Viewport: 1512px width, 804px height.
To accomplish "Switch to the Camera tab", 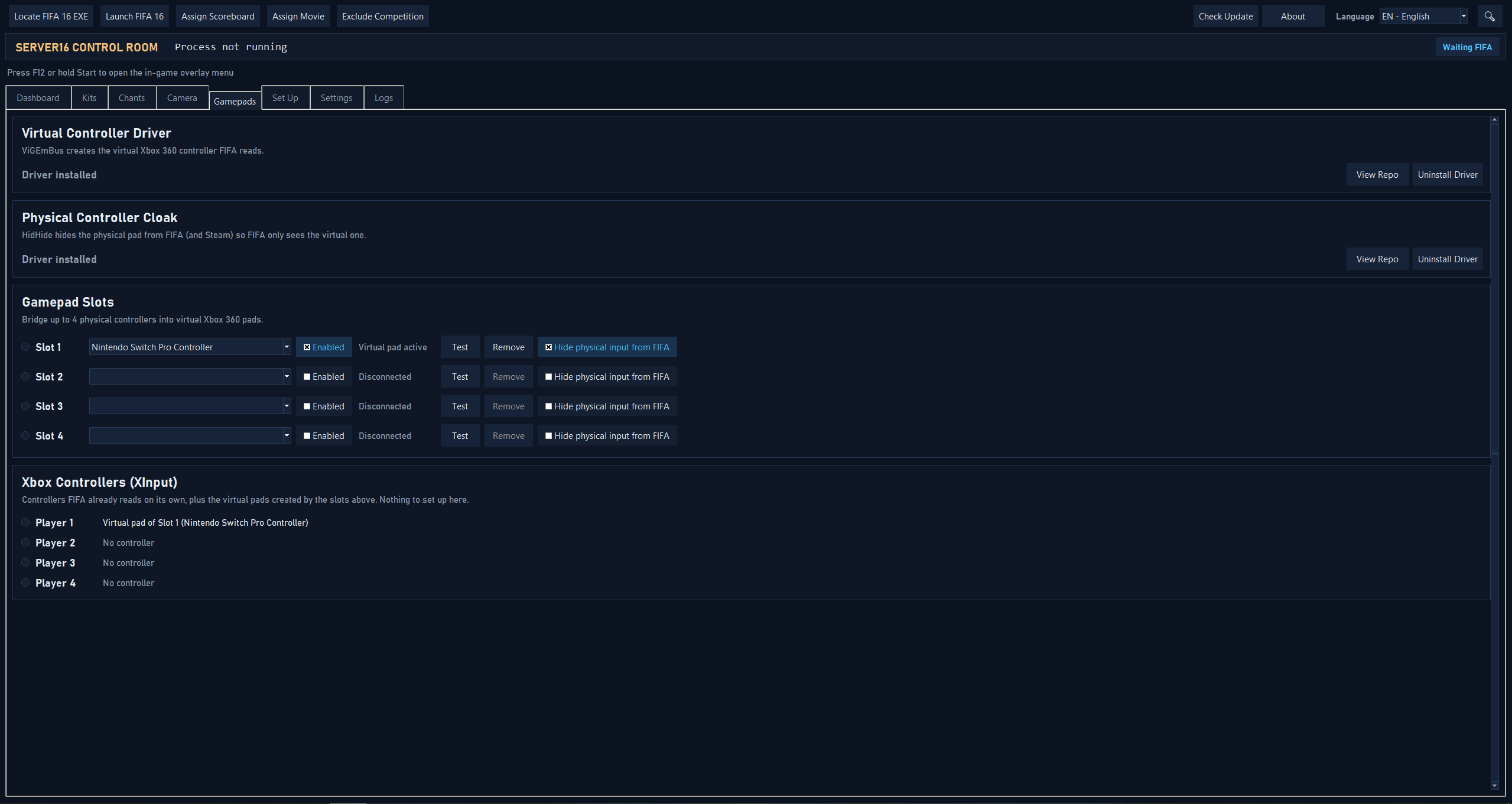I will tap(182, 98).
